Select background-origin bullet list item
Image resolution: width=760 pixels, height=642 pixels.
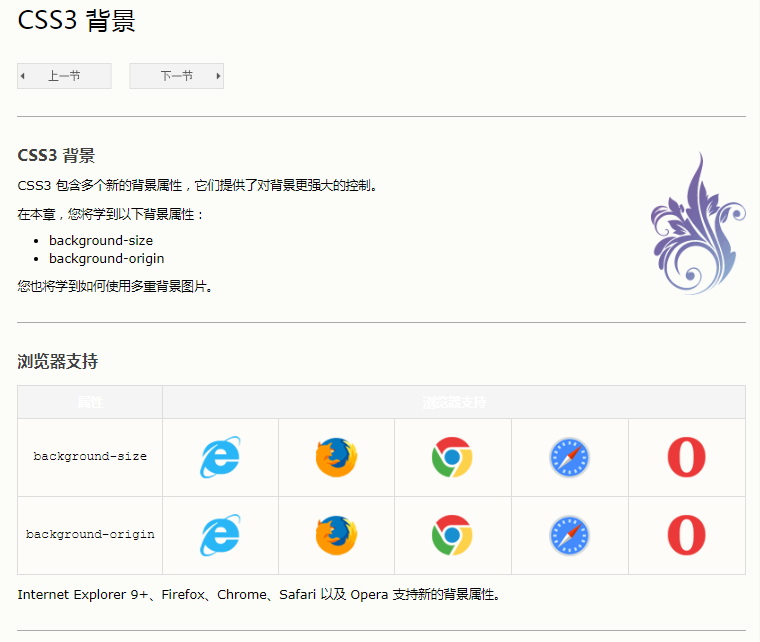pyautogui.click(x=107, y=258)
